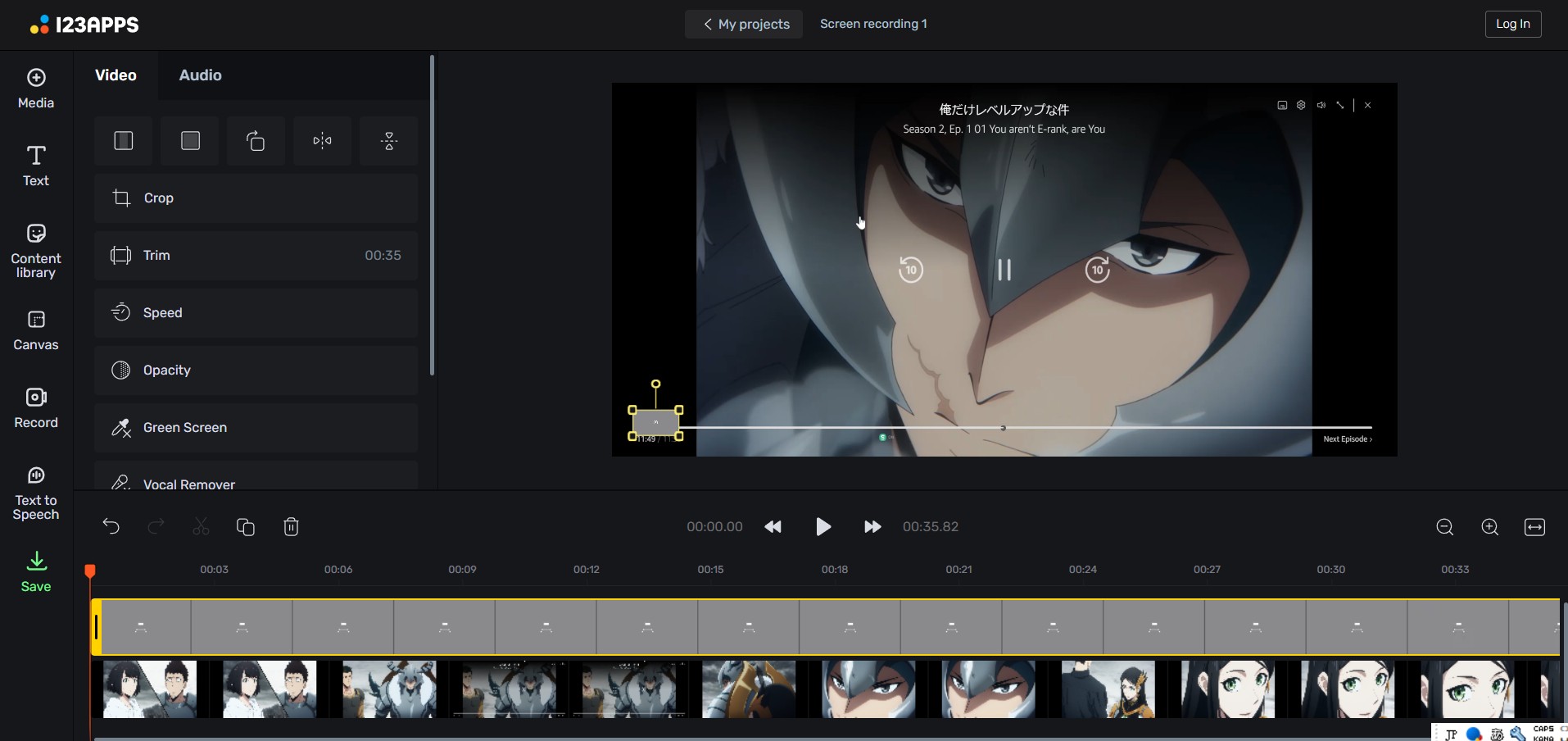
Task: Open the Opacity option
Action: coord(256,370)
